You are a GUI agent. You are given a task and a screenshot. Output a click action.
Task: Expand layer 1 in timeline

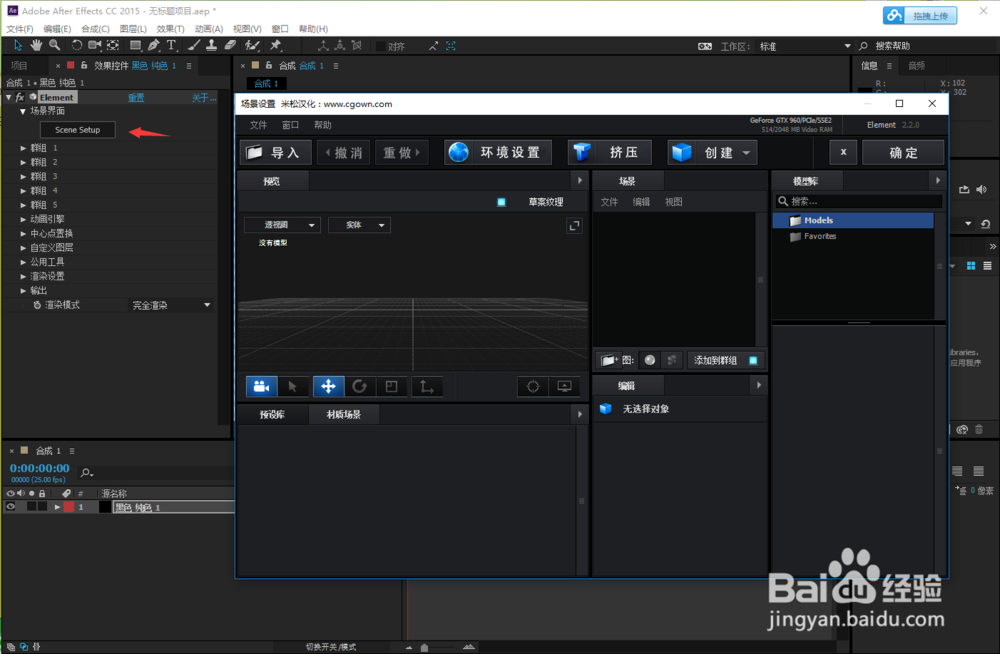[x=57, y=507]
